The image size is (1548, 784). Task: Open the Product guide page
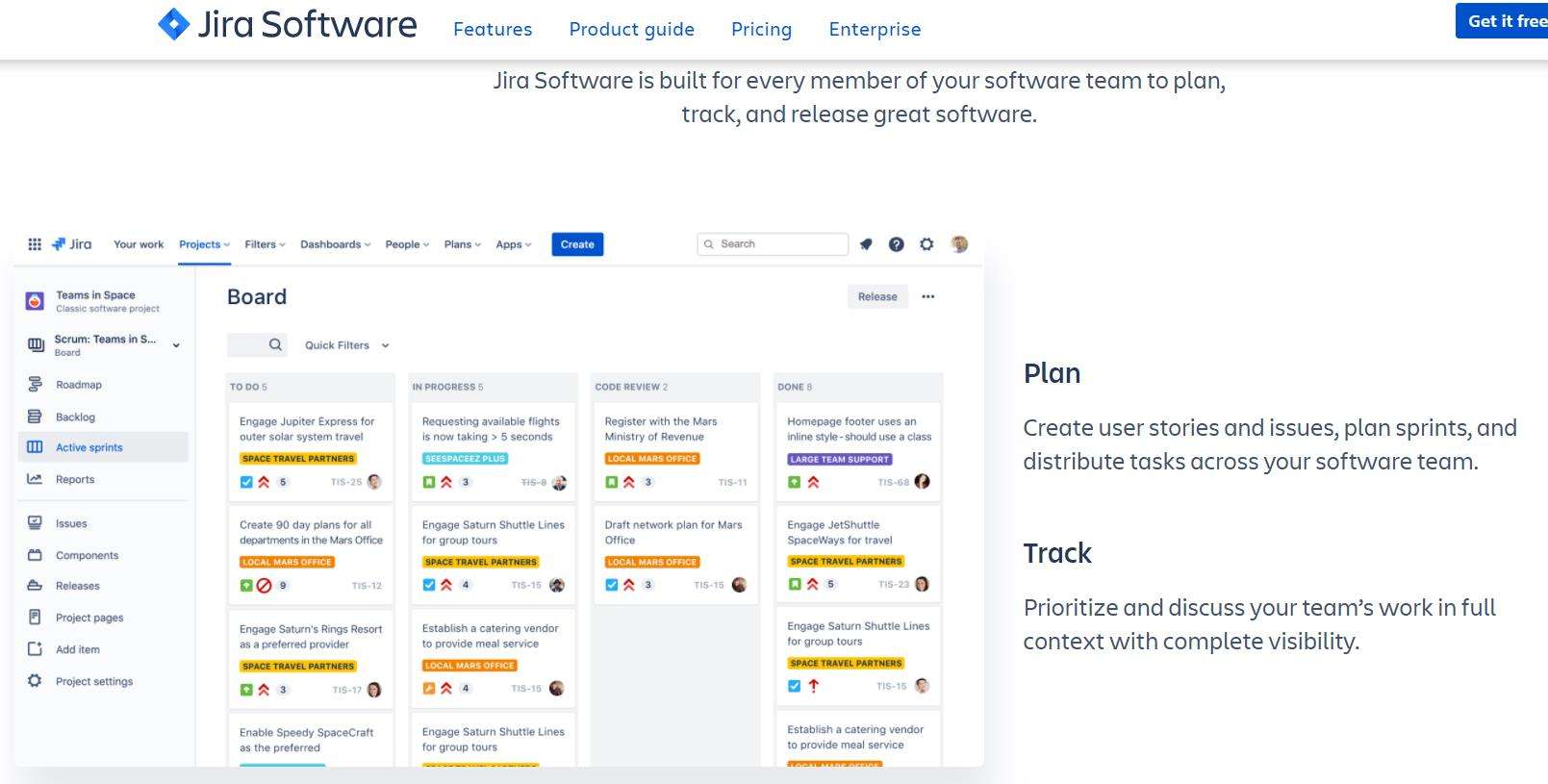pyautogui.click(x=631, y=30)
